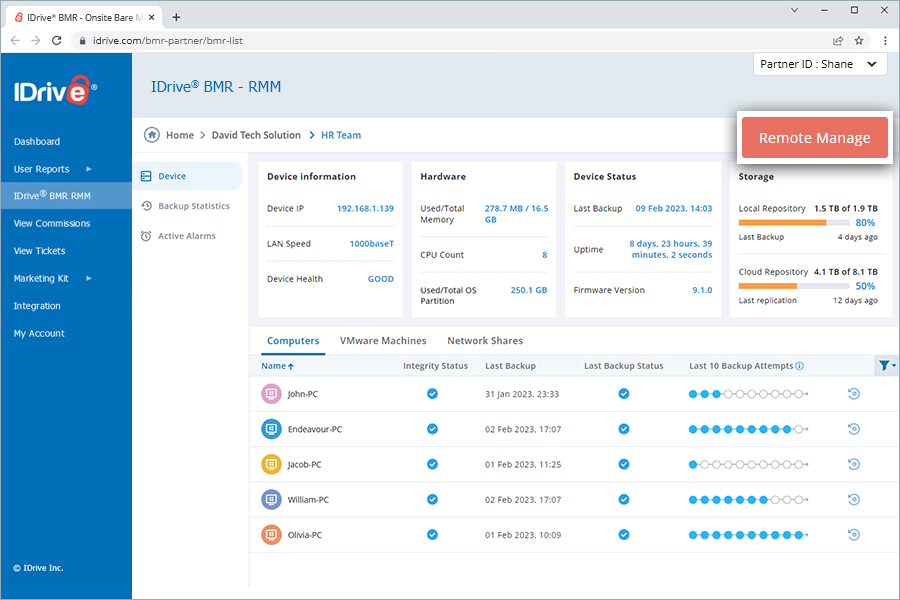Switch to the VMware Machines tab
This screenshot has width=900, height=600.
[x=383, y=340]
